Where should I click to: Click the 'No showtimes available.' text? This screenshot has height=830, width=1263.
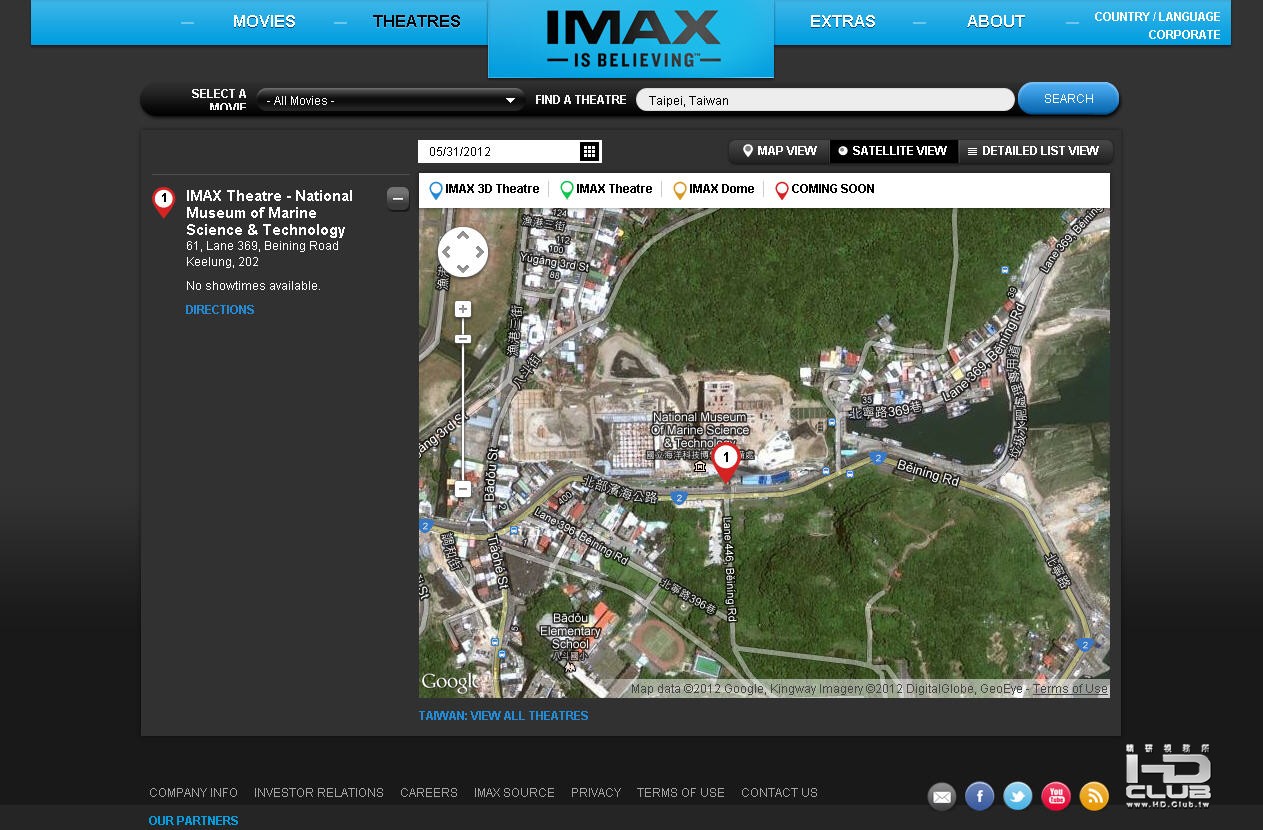[x=253, y=286]
